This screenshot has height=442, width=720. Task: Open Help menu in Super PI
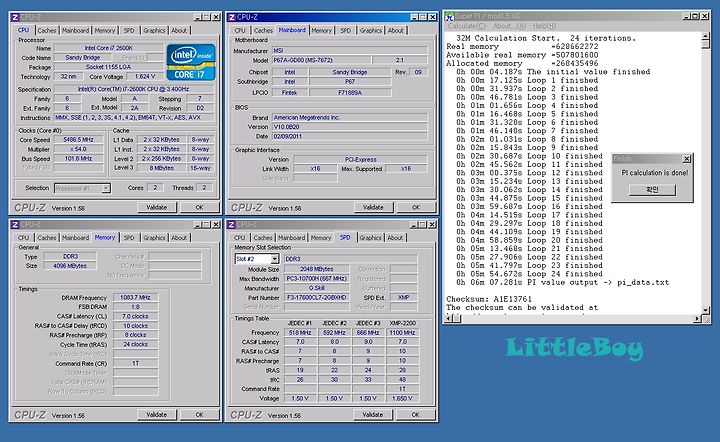[544, 26]
